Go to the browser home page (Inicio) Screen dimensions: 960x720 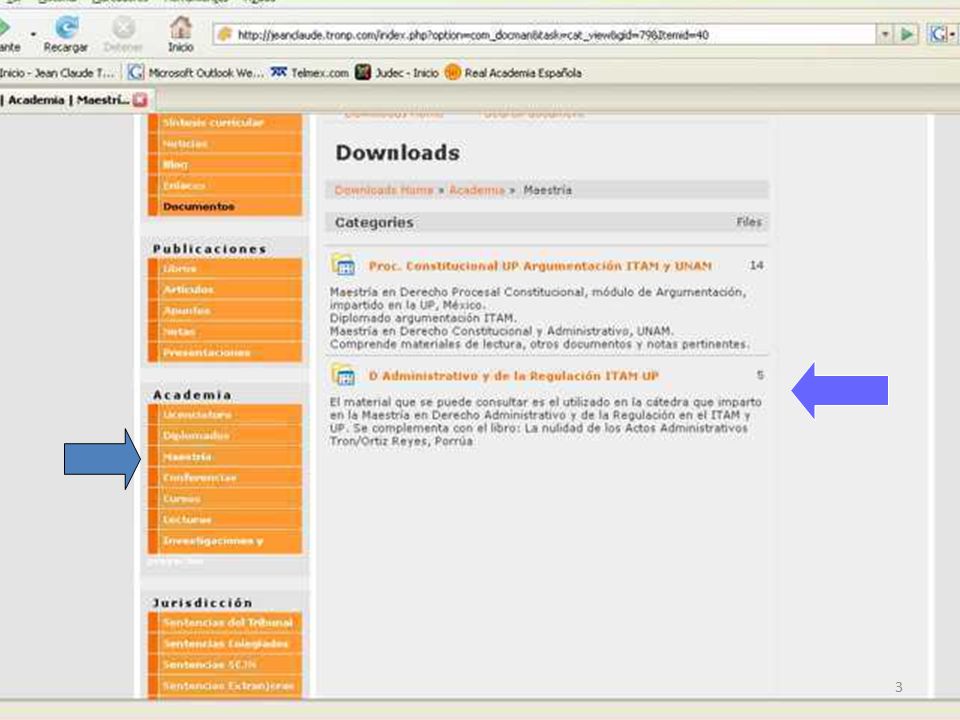pyautogui.click(x=181, y=34)
